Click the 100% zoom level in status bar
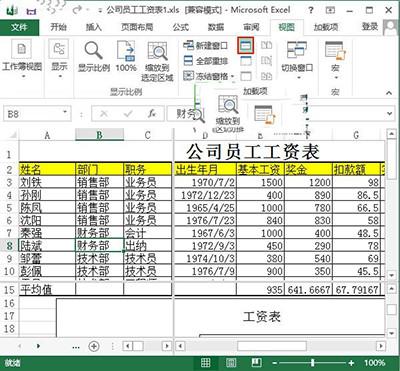Viewport: 400px width, 371px height. point(374,363)
